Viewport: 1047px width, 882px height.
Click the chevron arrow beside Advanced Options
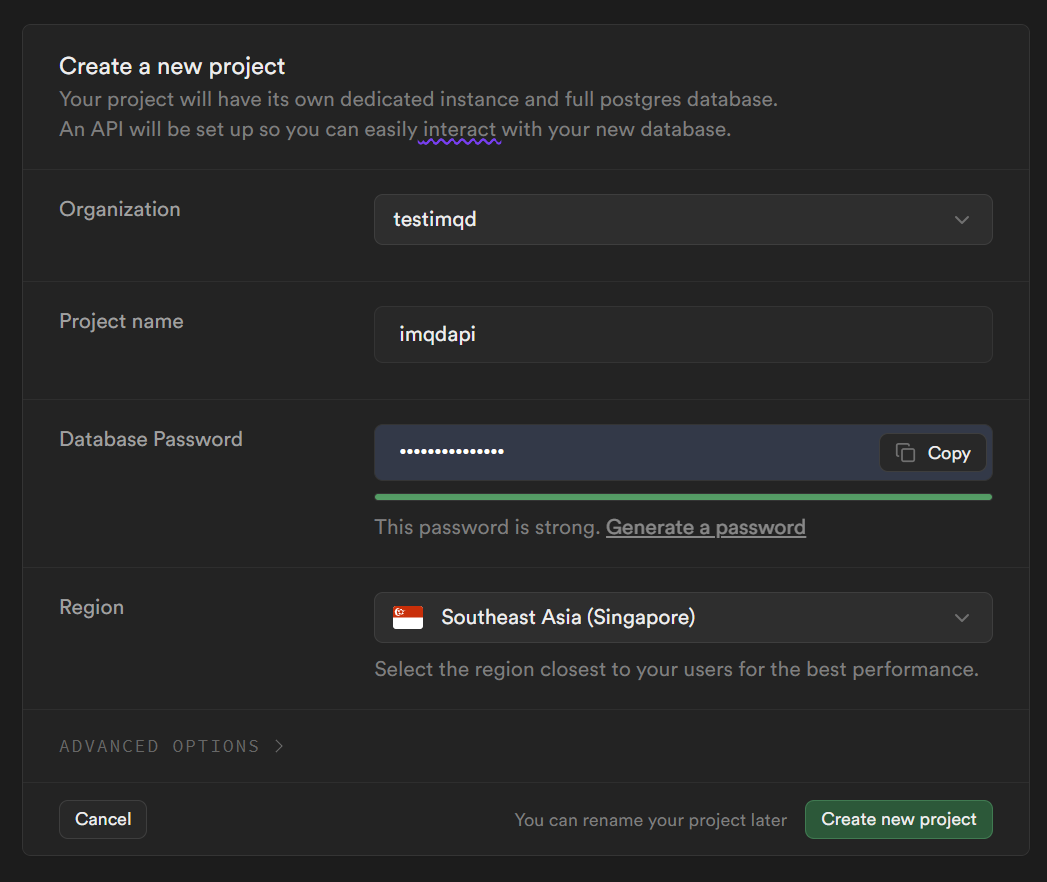coord(279,746)
